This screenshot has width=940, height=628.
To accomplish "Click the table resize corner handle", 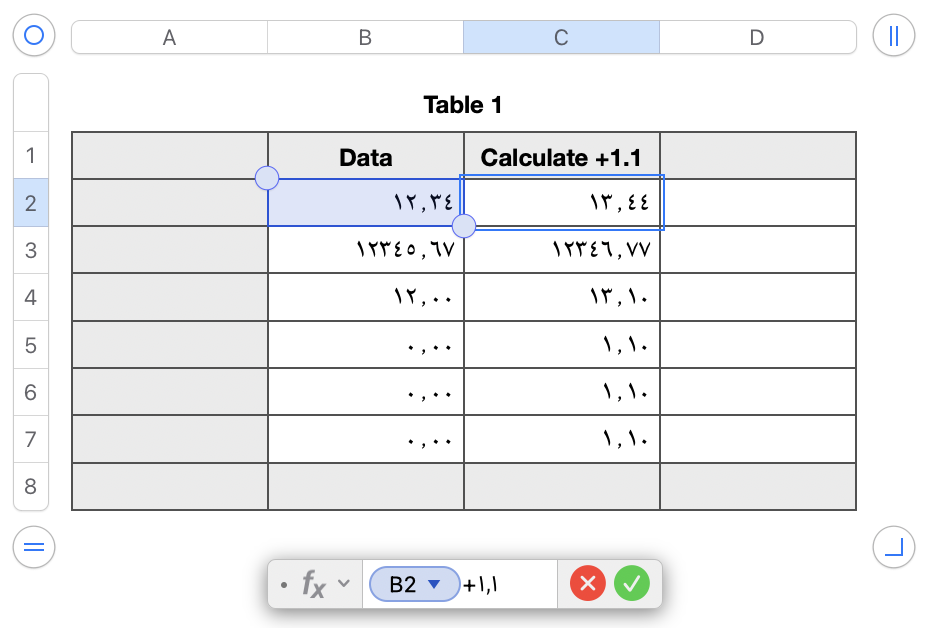I will click(x=893, y=547).
